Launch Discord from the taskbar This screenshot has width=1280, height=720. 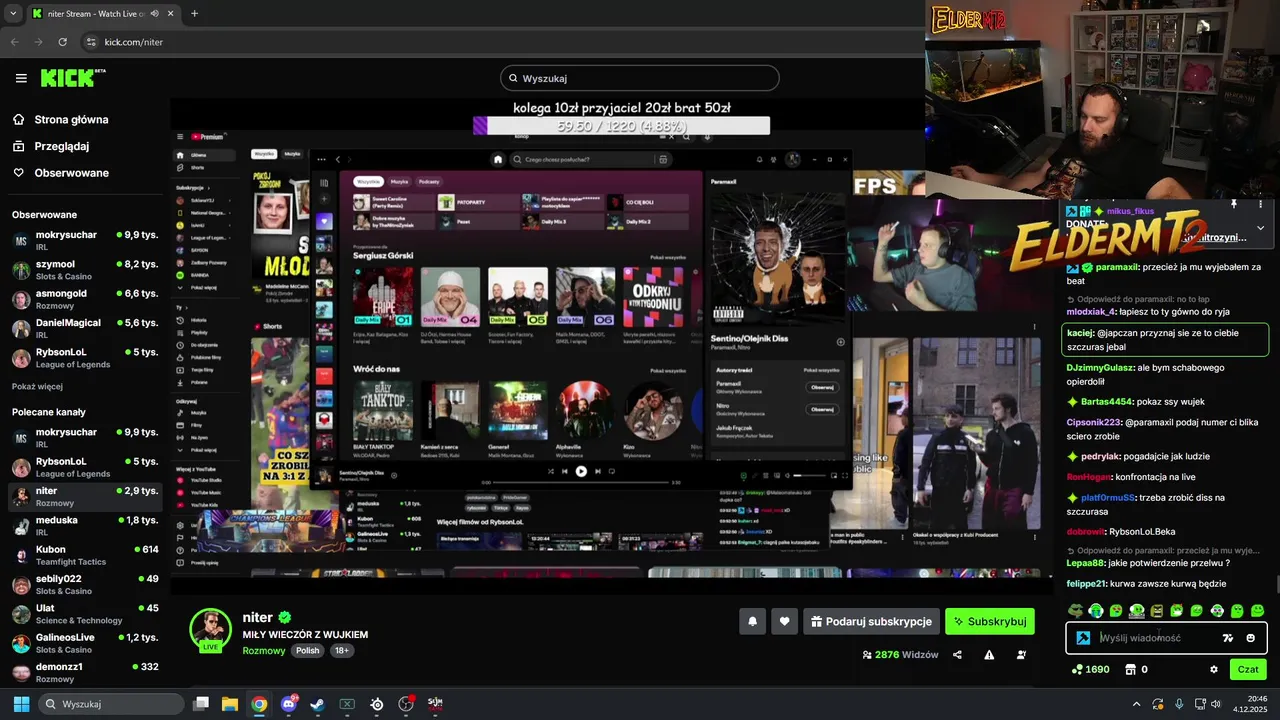(290, 704)
